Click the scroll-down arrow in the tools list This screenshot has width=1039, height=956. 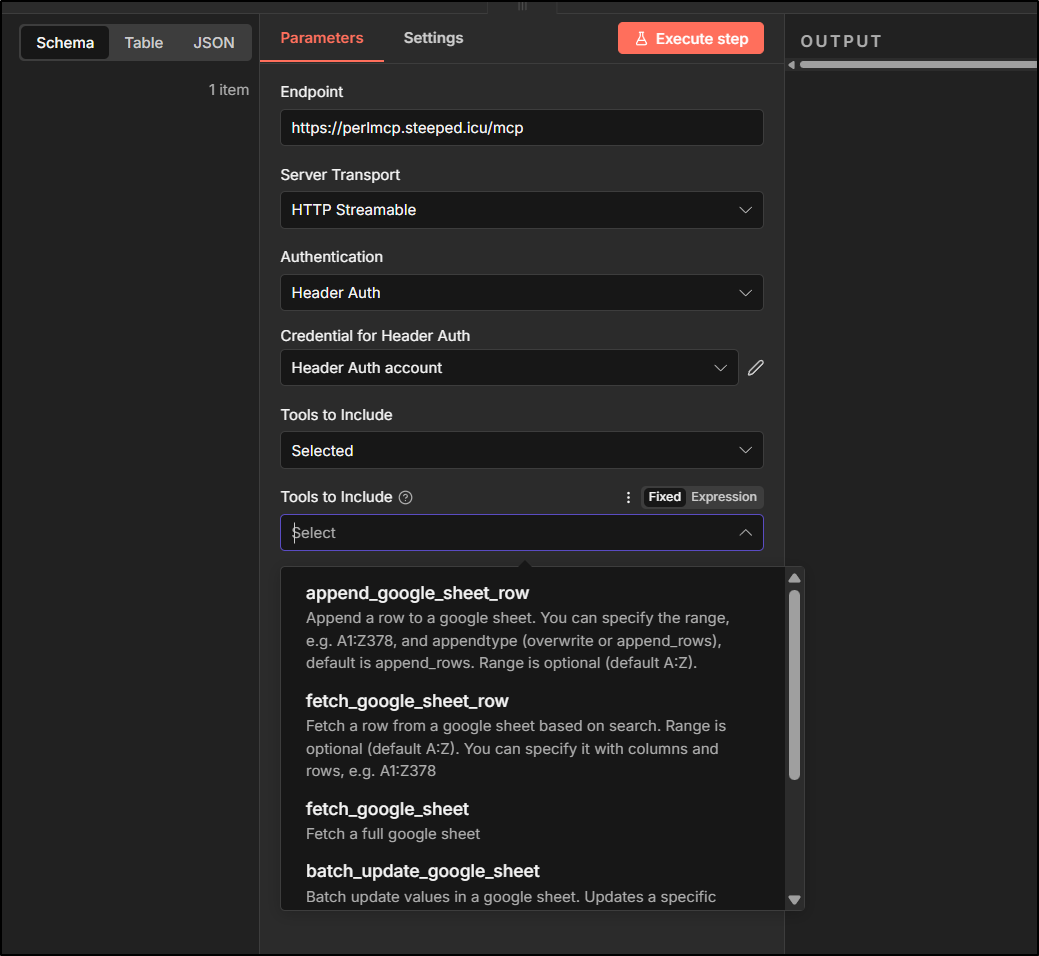794,899
